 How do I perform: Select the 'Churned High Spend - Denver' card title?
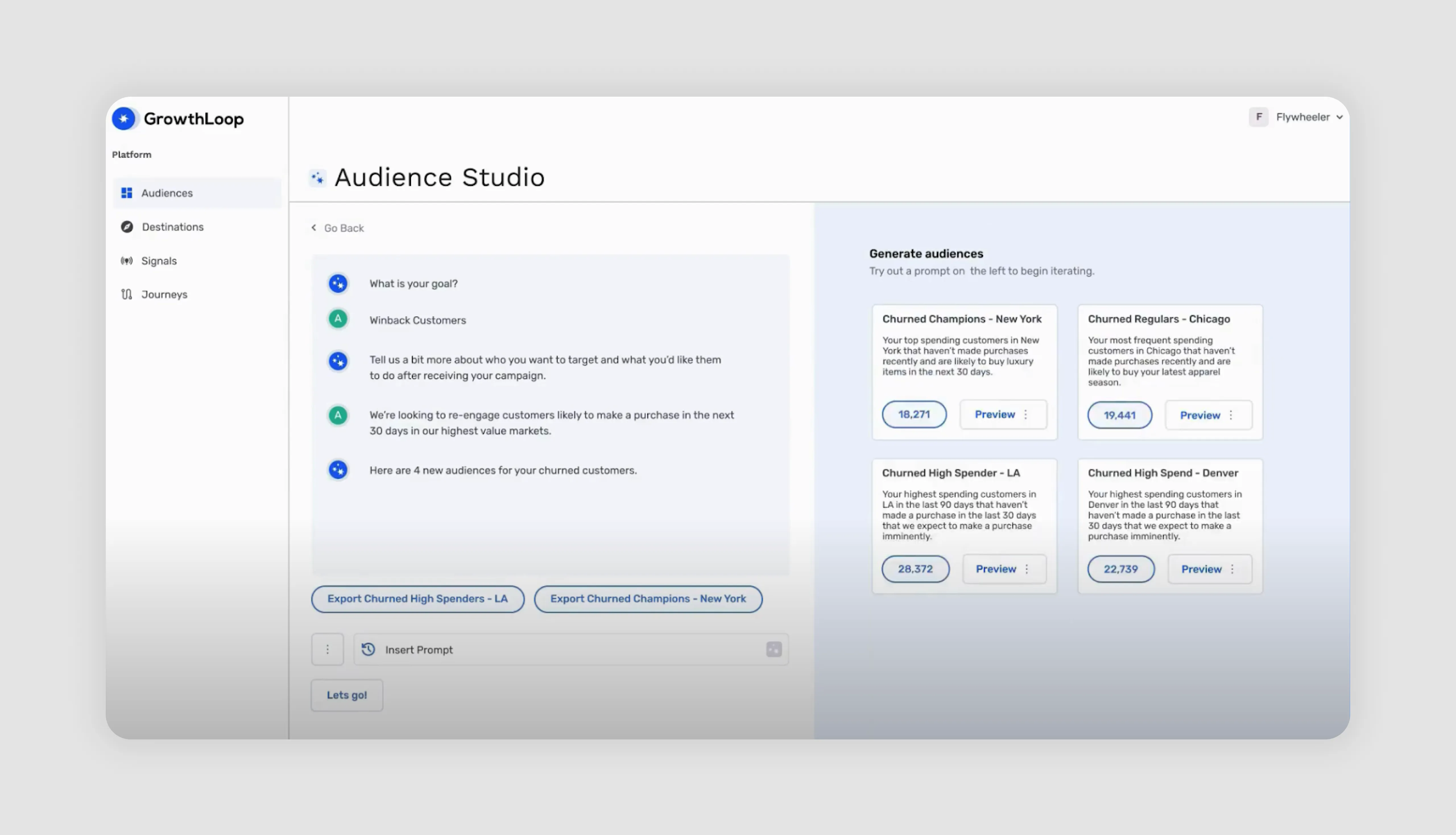click(1163, 473)
